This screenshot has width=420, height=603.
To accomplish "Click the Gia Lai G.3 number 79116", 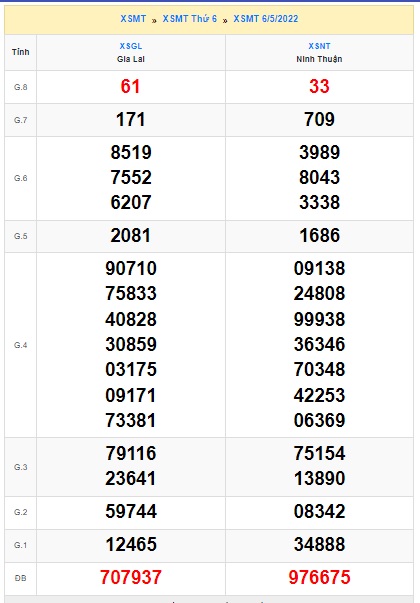I will (131, 453).
